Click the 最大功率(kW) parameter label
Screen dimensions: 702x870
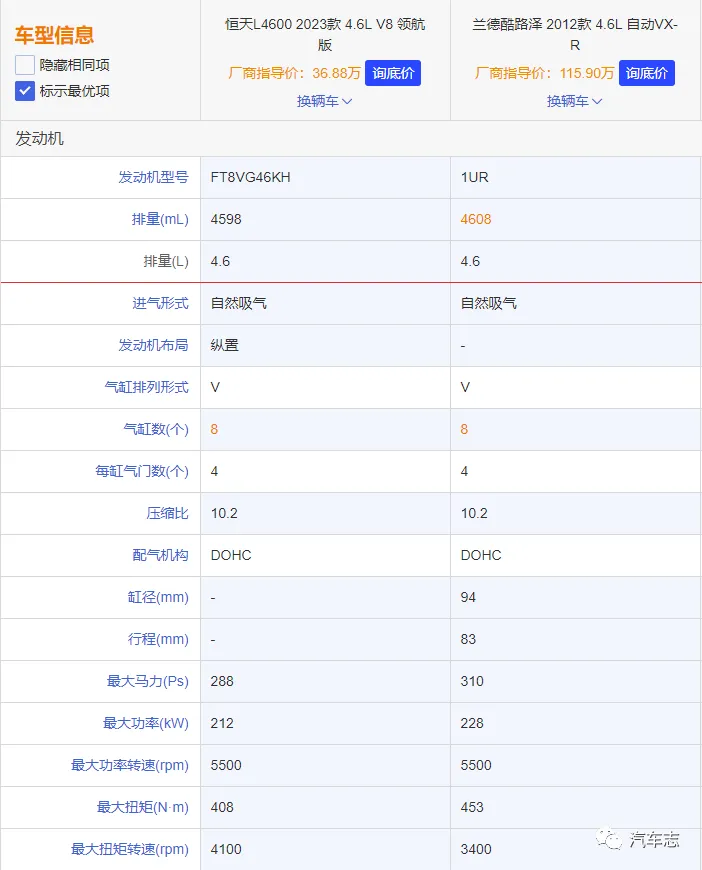tap(146, 723)
